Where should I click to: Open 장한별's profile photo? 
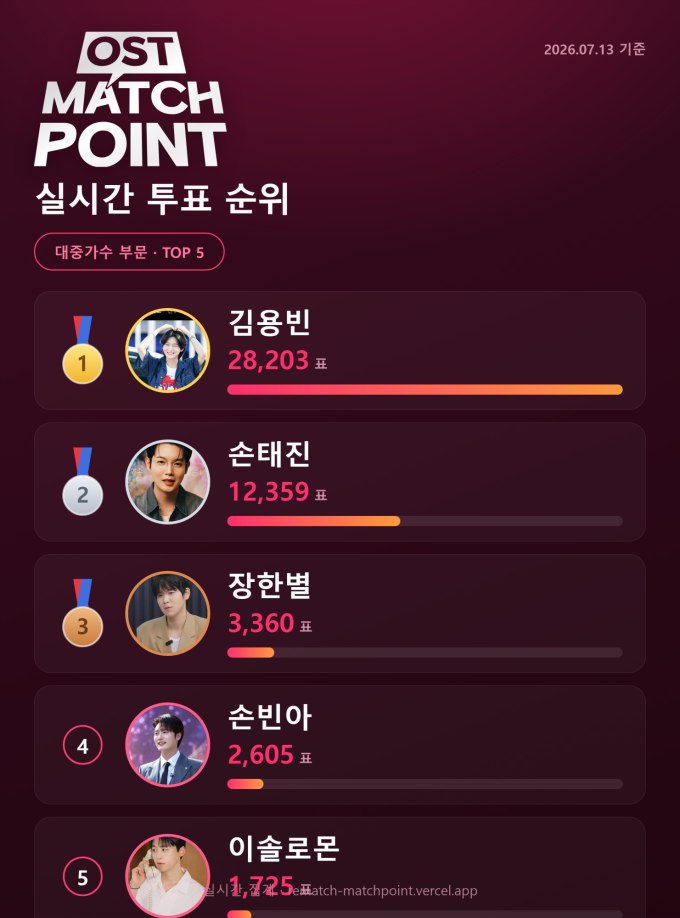pos(168,613)
